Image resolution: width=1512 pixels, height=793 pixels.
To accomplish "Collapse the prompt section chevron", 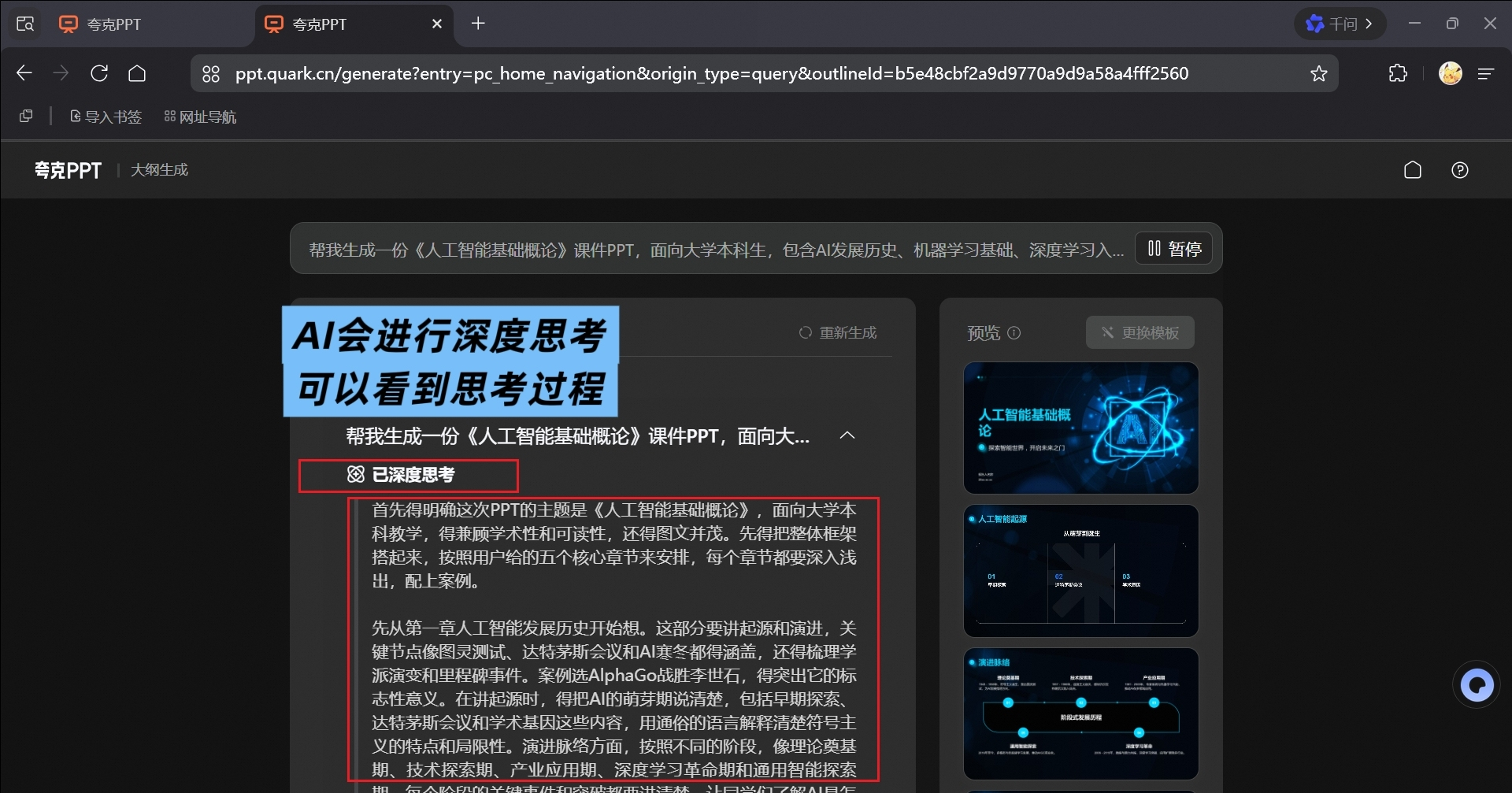I will 847,435.
